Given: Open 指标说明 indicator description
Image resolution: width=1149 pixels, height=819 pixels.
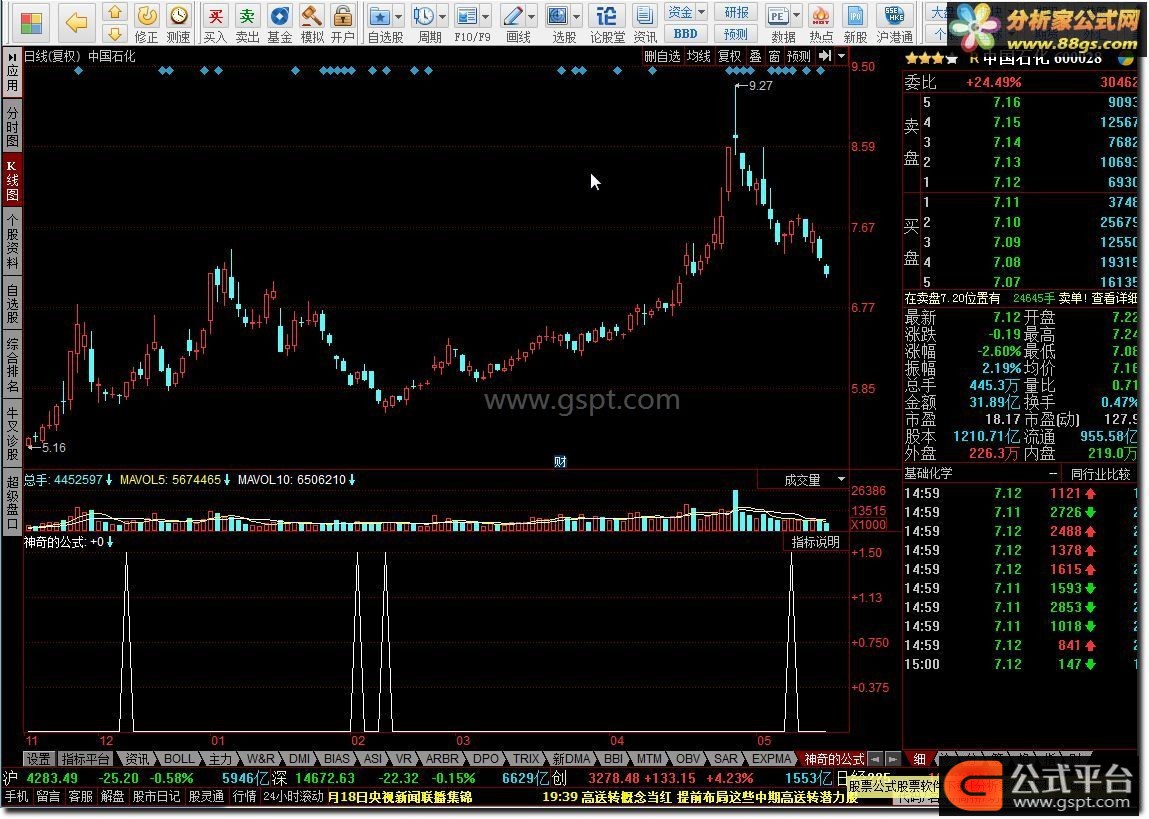Looking at the screenshot, I should click(x=816, y=542).
